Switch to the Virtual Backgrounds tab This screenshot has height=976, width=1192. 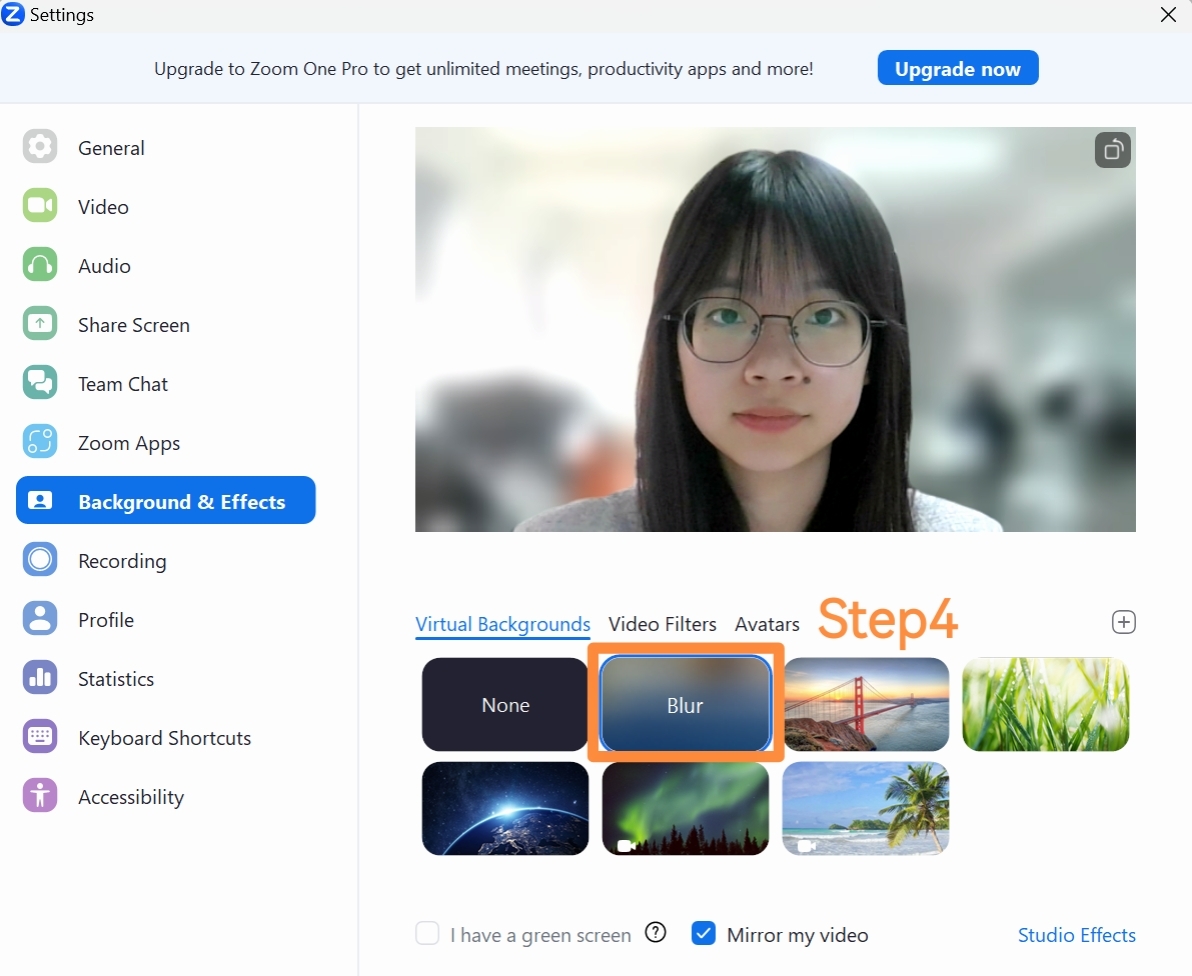(502, 624)
